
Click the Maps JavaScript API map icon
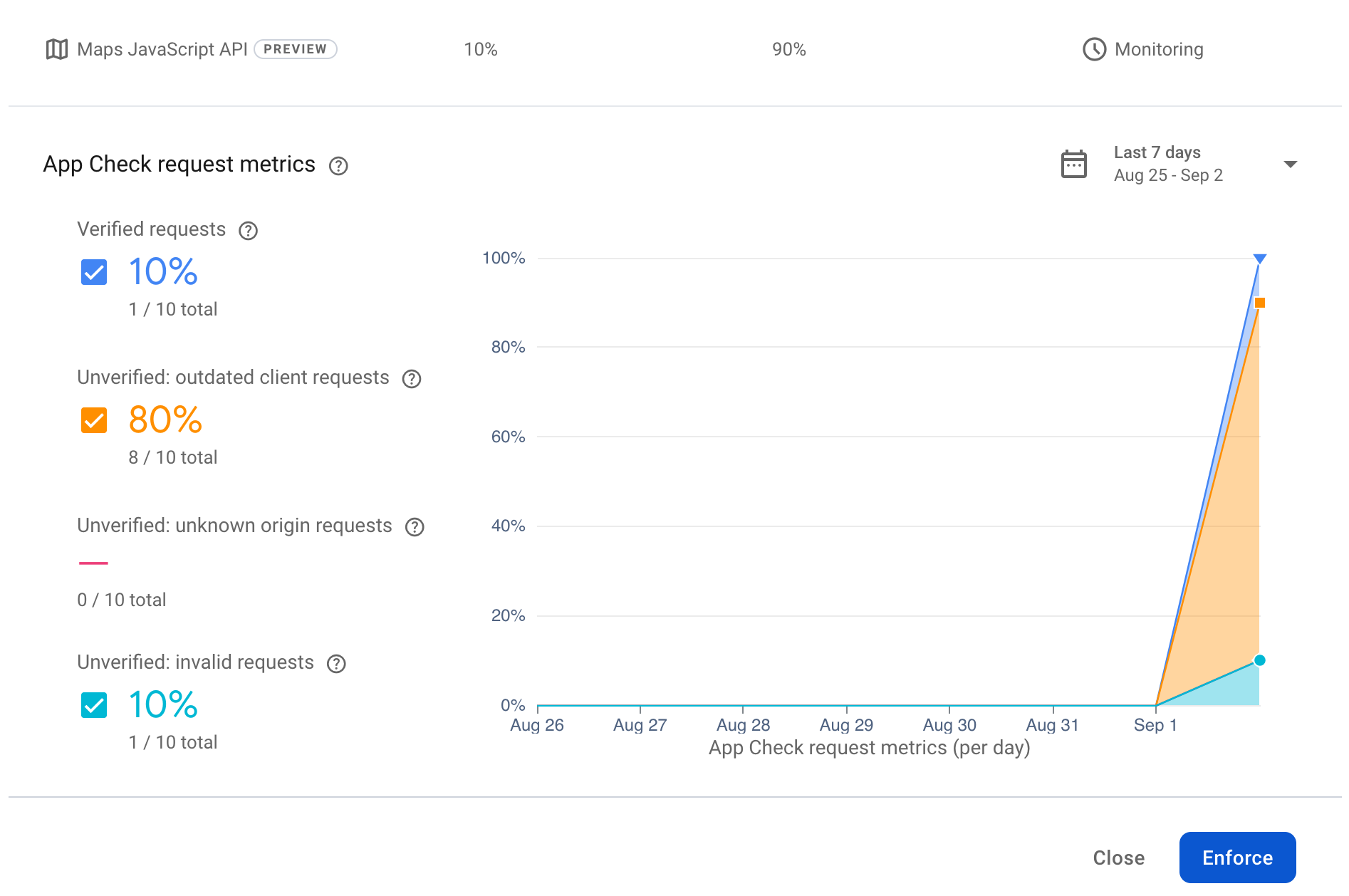tap(57, 49)
